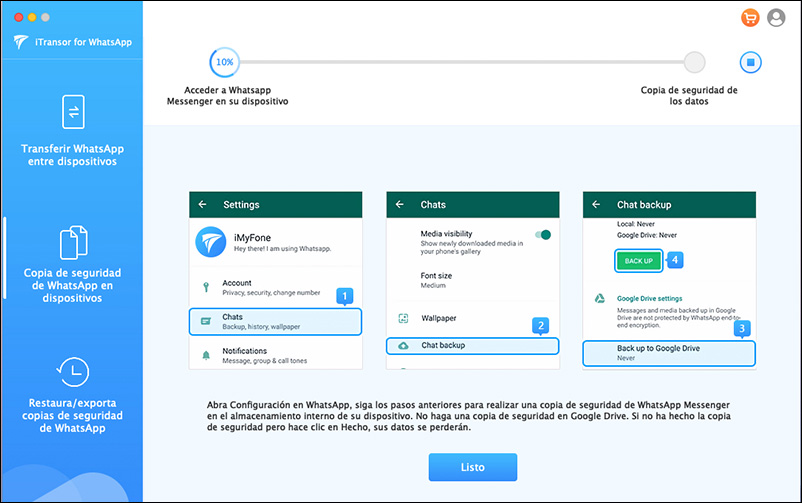802x503 pixels.
Task: Click the red close window button
Action: (x=18, y=17)
